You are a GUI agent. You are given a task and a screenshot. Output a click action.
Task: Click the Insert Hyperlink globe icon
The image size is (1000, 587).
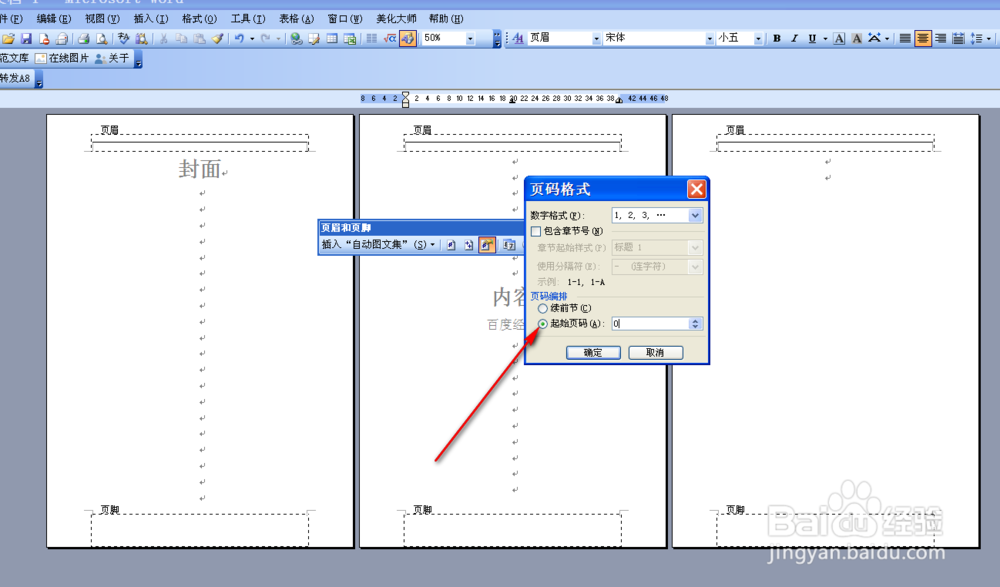tap(296, 39)
